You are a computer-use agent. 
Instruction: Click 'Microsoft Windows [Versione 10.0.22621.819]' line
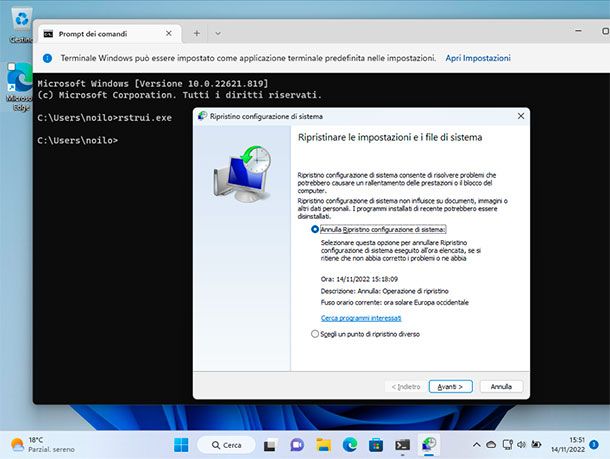click(153, 84)
